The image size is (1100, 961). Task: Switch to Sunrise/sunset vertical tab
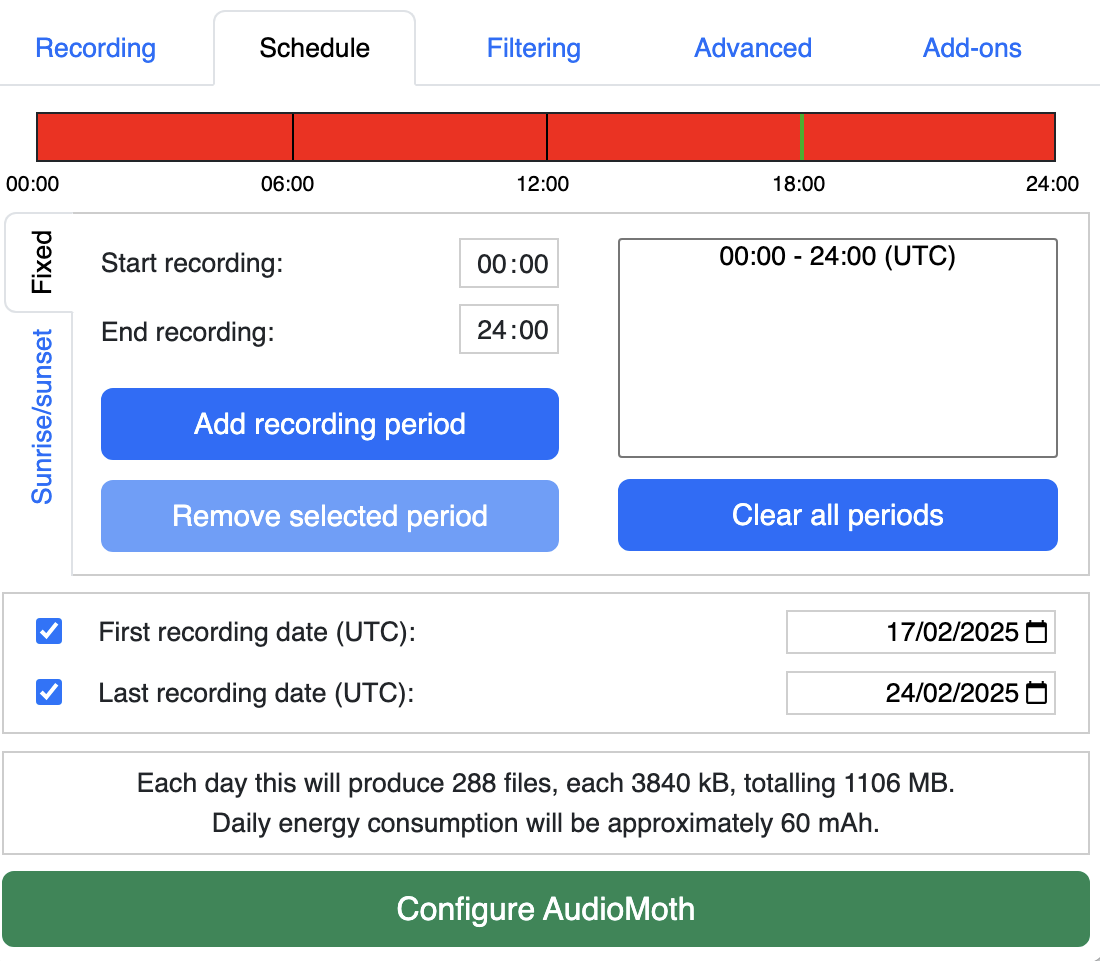(x=41, y=417)
